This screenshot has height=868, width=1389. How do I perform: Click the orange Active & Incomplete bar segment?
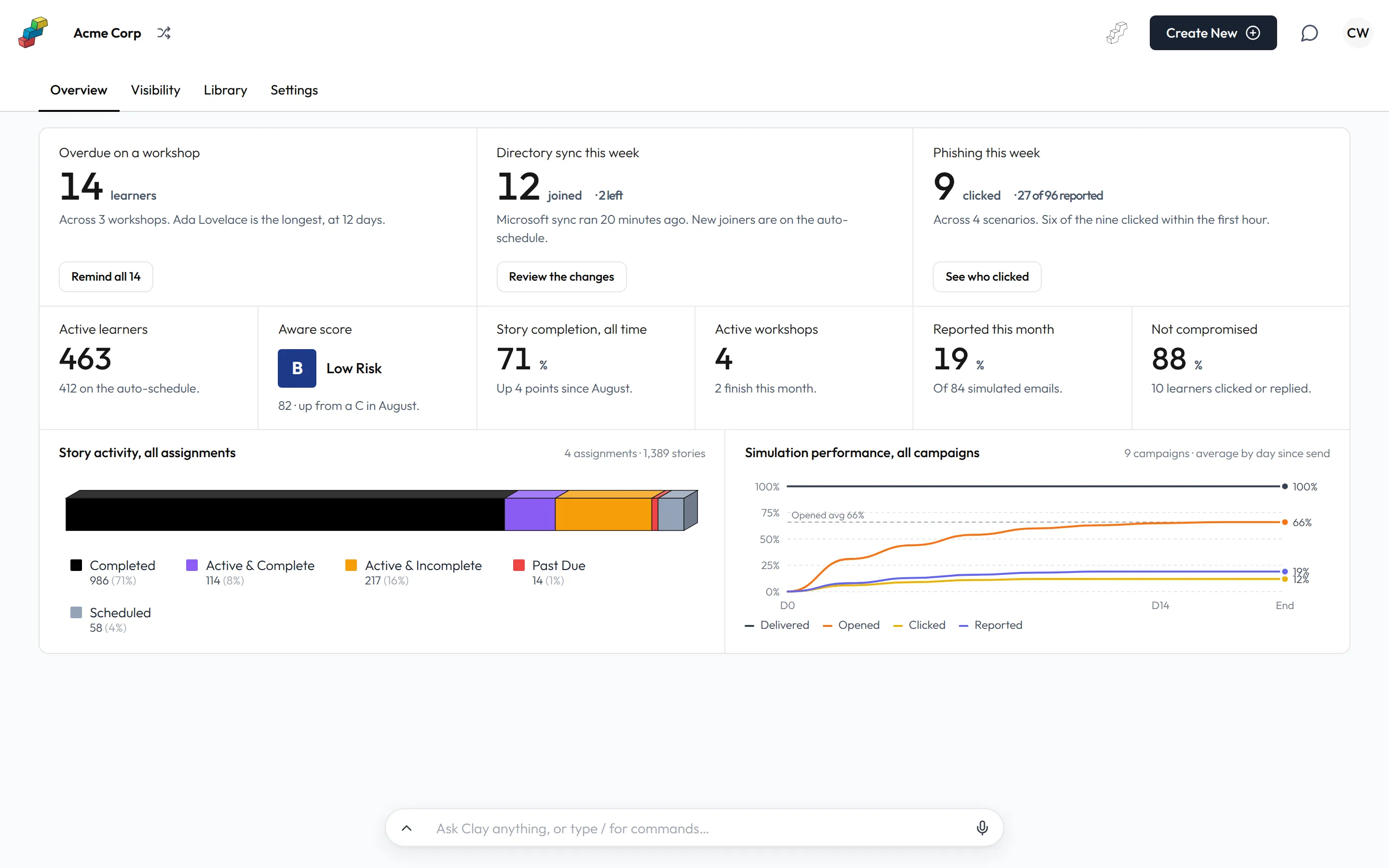(x=603, y=514)
